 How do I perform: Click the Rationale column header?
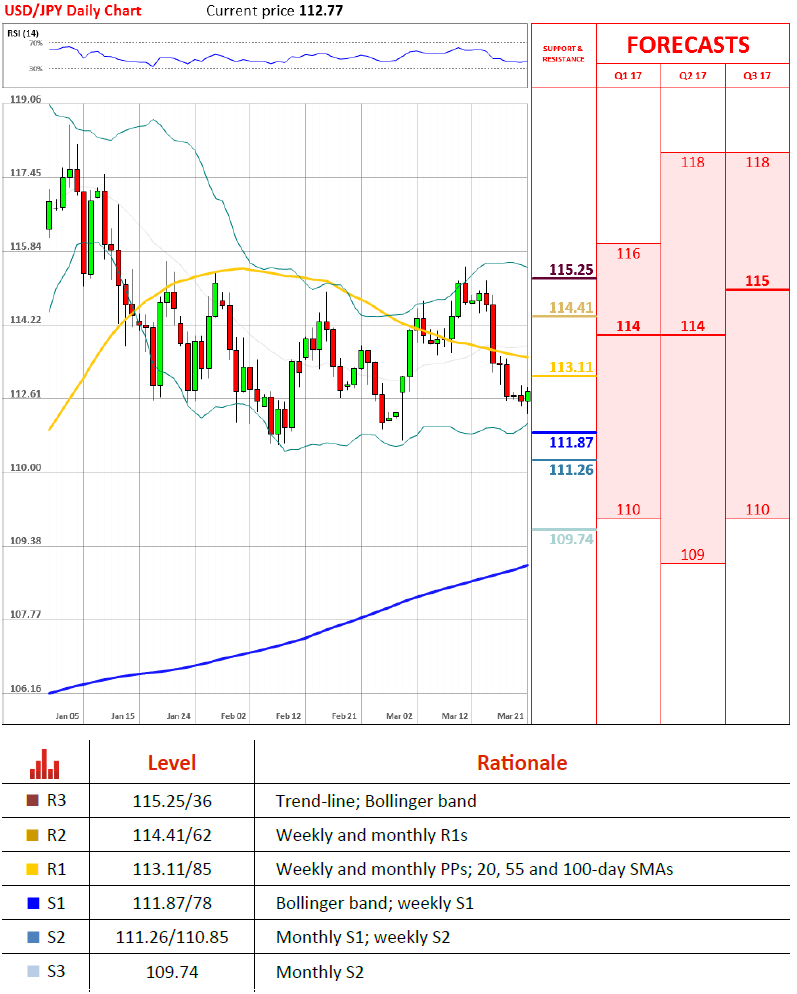[521, 763]
